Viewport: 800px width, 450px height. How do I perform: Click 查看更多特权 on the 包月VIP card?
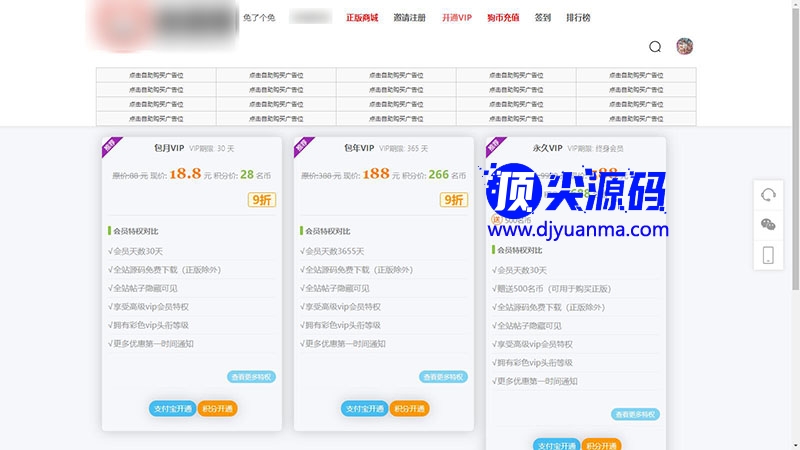(251, 377)
